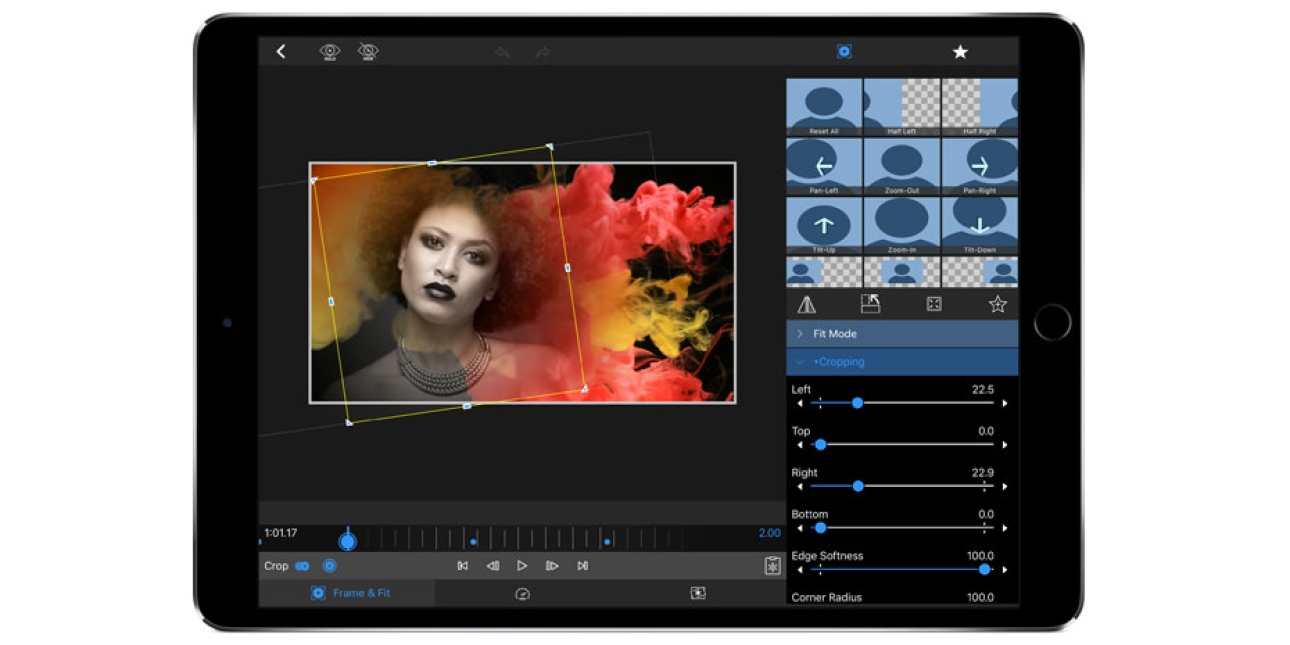Tap the back arrow to exit editor
The image size is (1290, 645).
(x=281, y=52)
